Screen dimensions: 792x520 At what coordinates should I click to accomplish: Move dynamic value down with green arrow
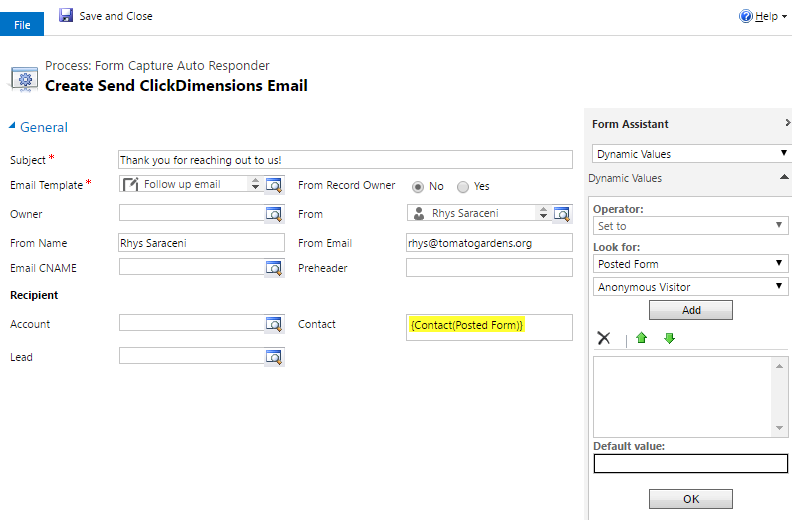click(x=669, y=338)
